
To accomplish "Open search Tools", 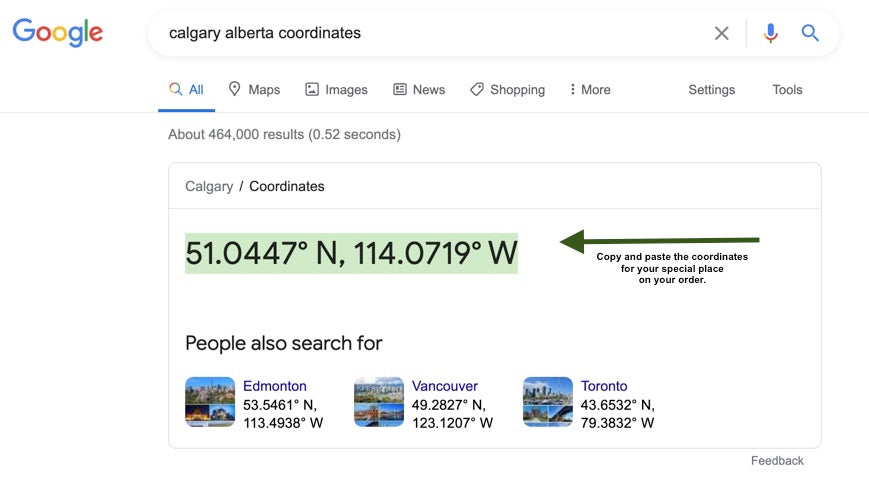I will point(787,89).
